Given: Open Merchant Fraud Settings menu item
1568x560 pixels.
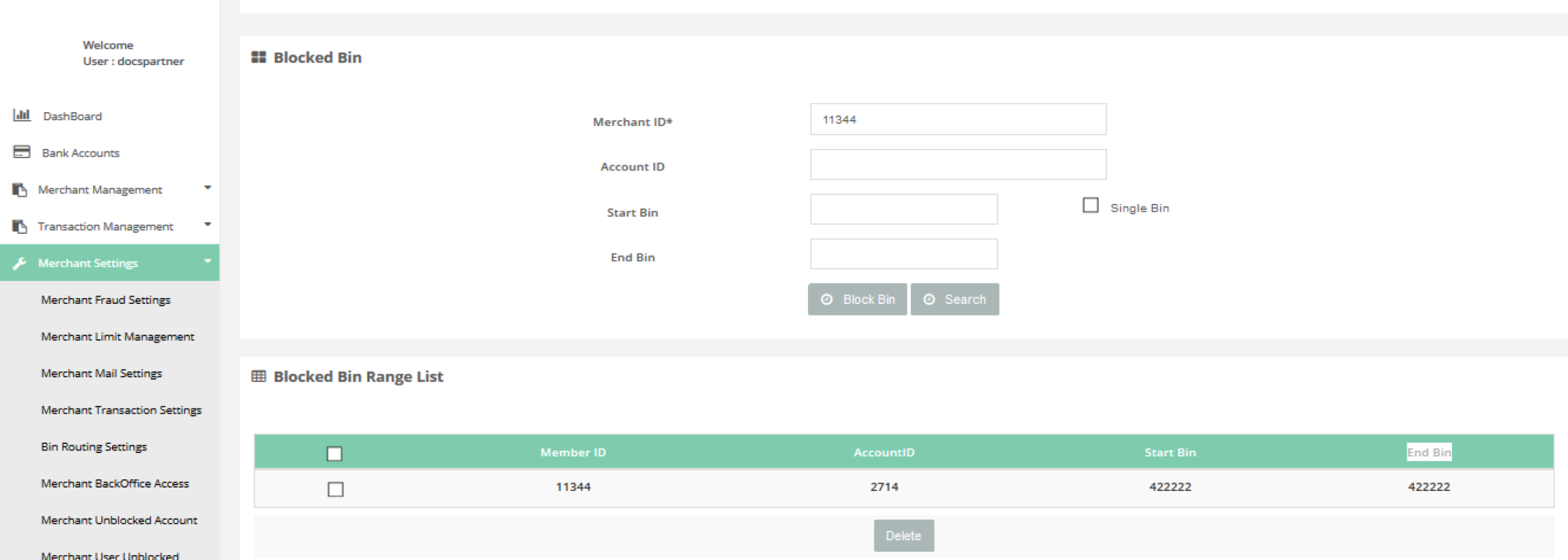Looking at the screenshot, I should pos(105,300).
